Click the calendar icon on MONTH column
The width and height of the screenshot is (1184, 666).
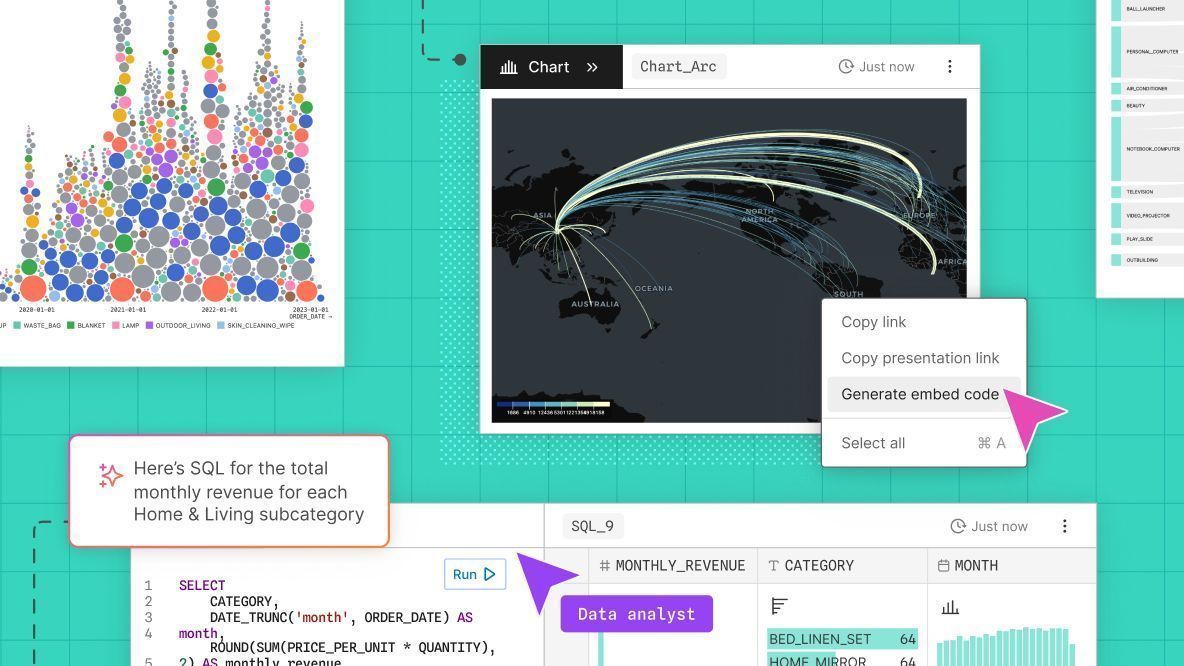pyautogui.click(x=943, y=566)
